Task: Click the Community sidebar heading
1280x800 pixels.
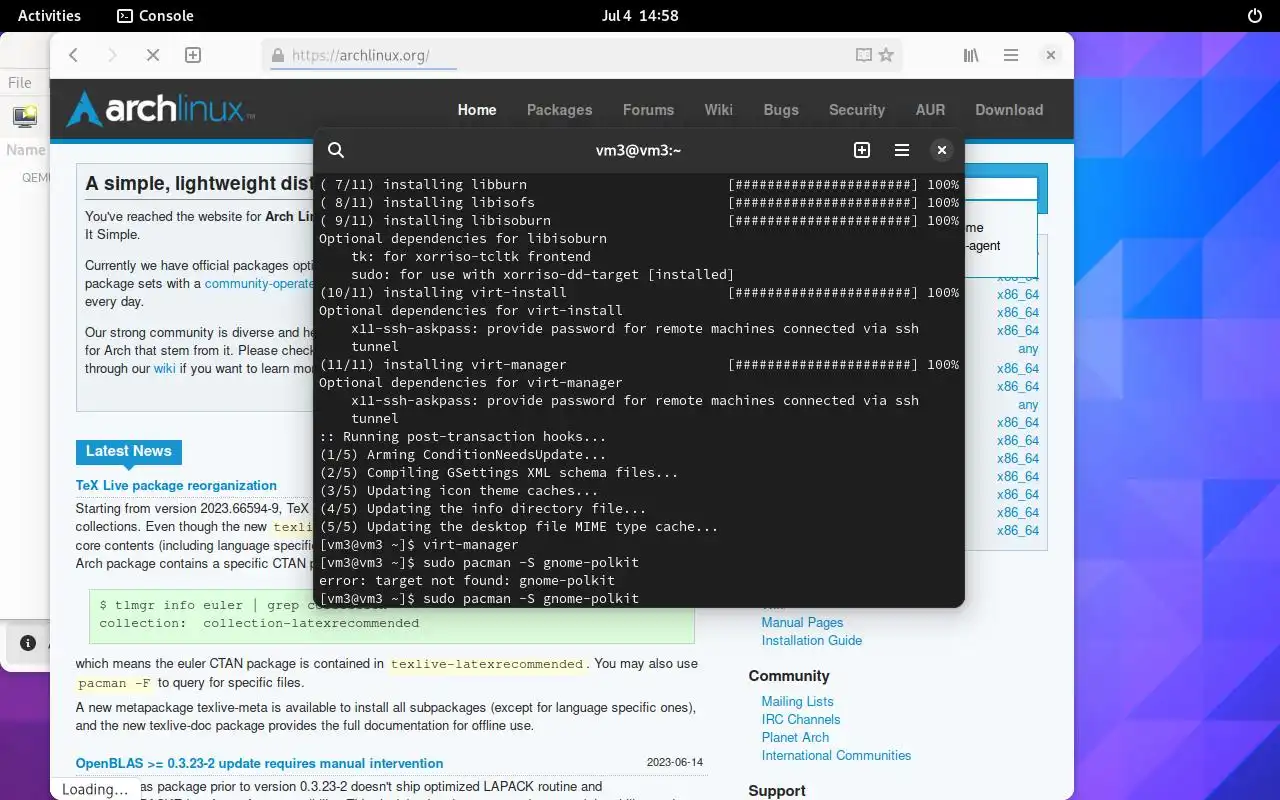Action: point(789,676)
